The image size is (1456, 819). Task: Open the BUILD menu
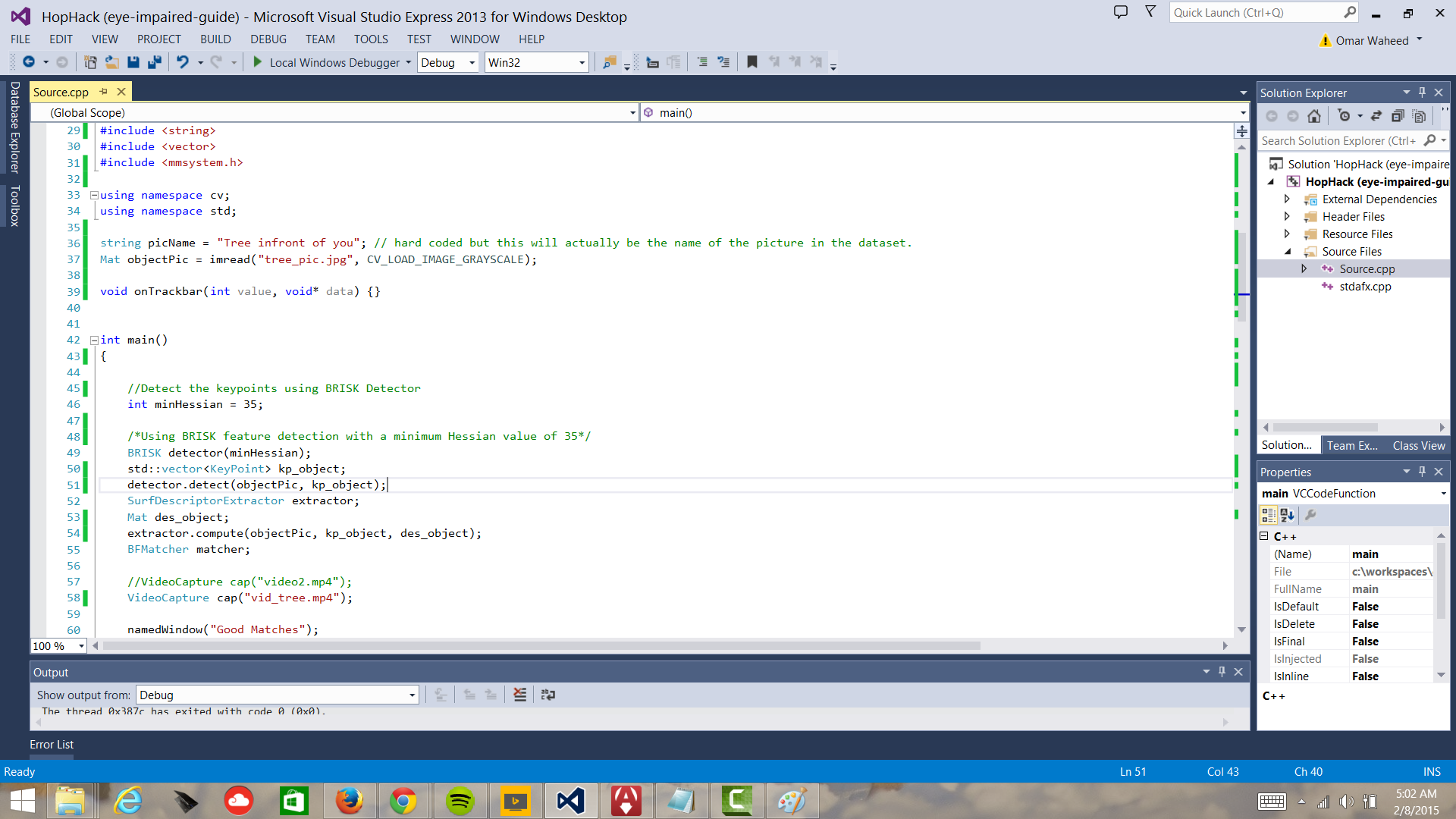[215, 39]
